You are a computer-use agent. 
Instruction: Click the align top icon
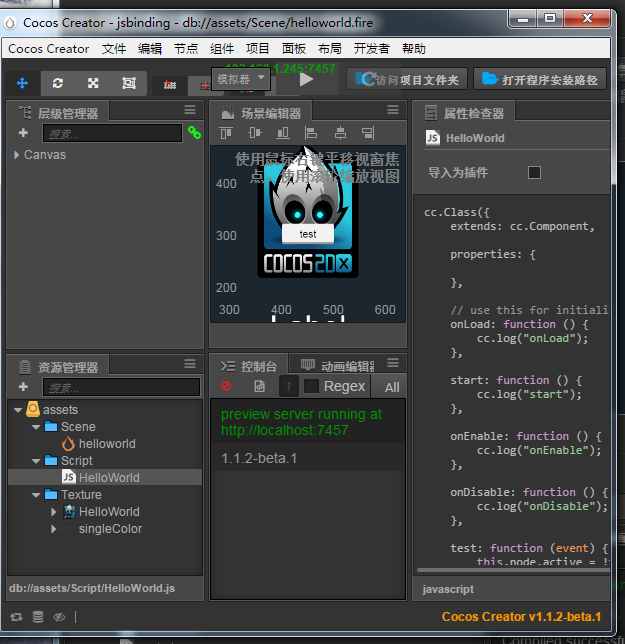(226, 133)
